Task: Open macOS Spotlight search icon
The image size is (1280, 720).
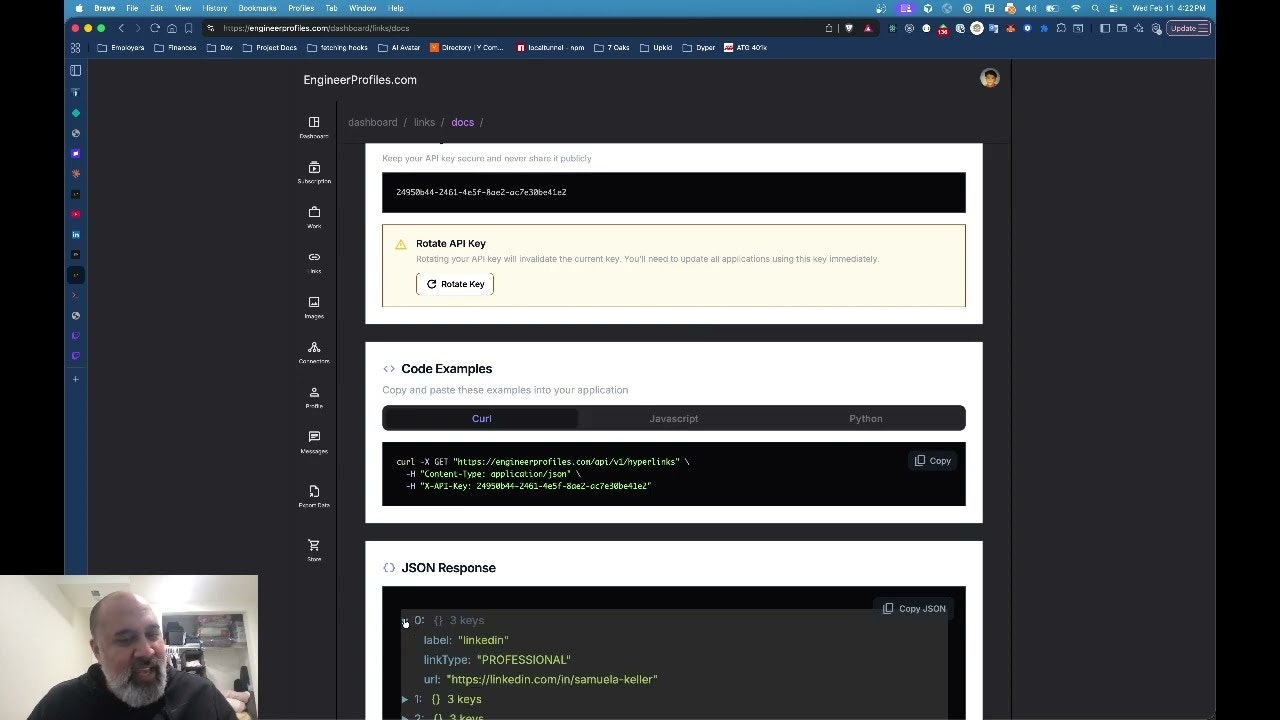Action: pyautogui.click(x=1097, y=8)
